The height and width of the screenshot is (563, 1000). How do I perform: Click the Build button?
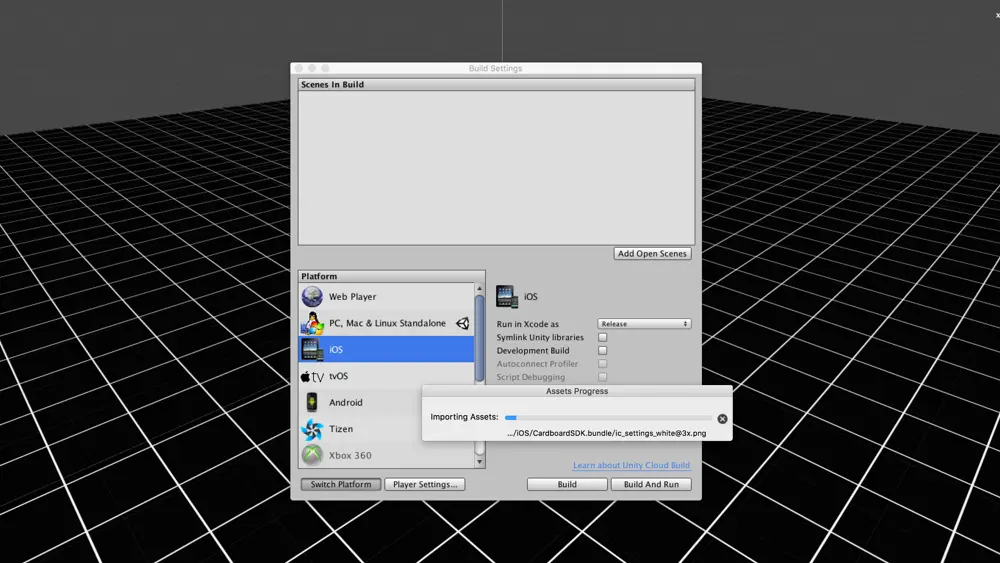pos(567,485)
